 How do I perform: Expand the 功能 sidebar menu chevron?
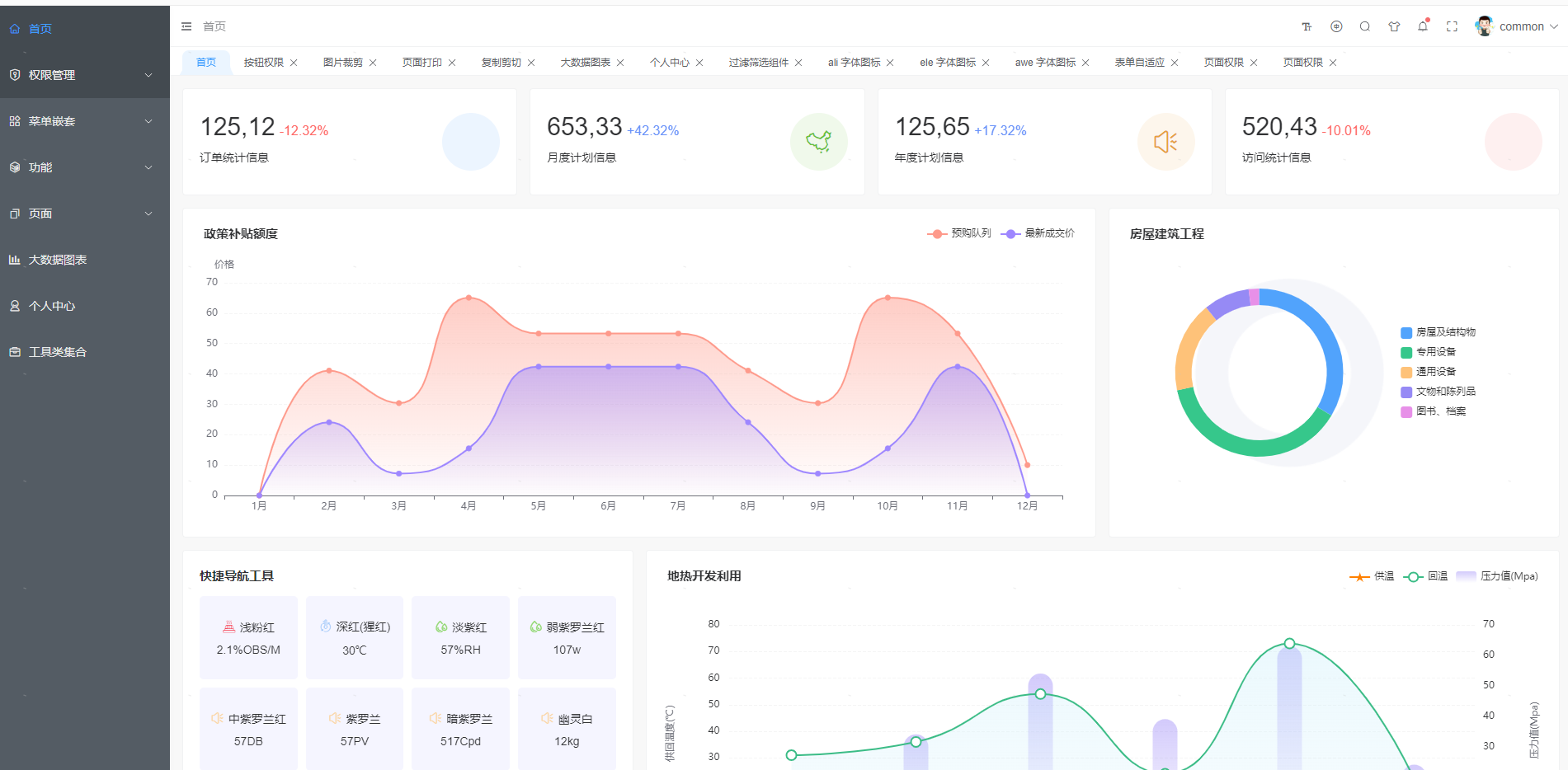coord(148,167)
